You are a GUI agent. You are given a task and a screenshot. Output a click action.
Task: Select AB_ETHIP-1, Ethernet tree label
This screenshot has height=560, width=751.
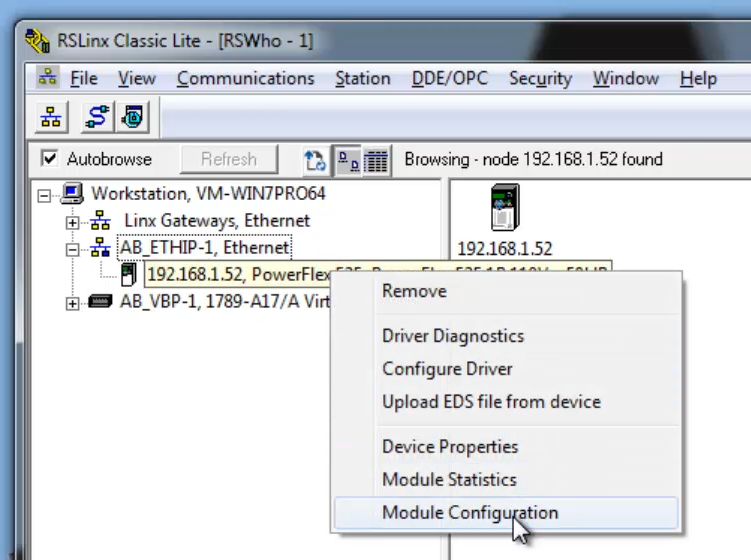coord(205,248)
